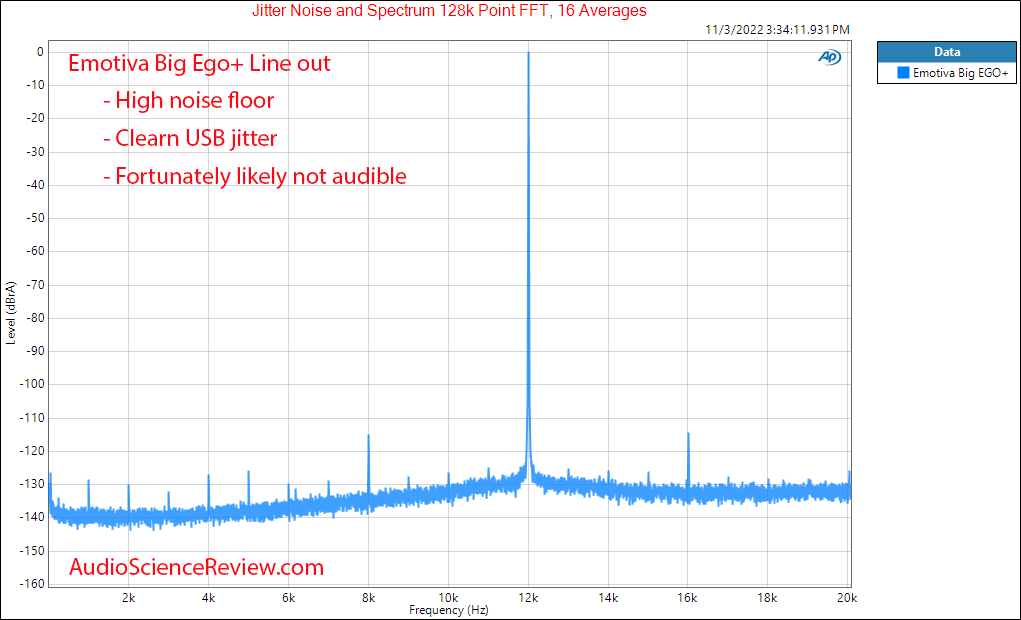Click the "-120" level tick label
The image size is (1021, 620).
(33, 451)
